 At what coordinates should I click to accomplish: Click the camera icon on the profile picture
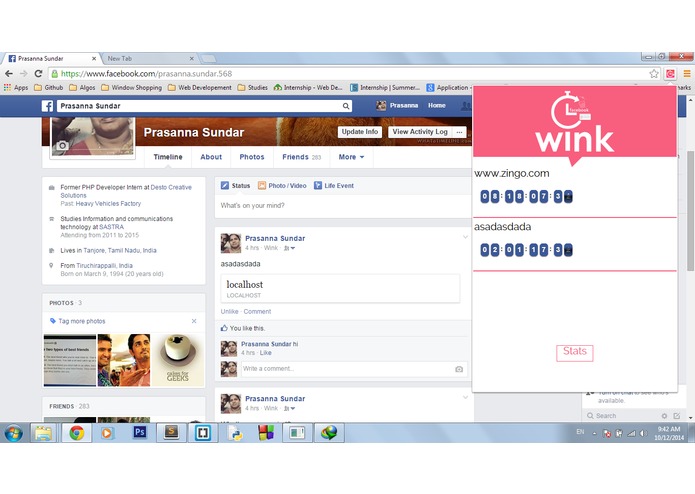(x=62, y=145)
